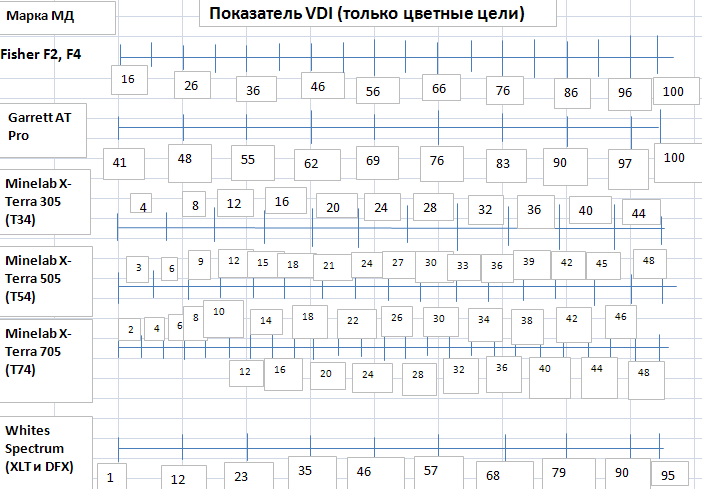This screenshot has width=702, height=489.
Task: Click the '27' box in the X-Terra 505 row
Action: coord(399,265)
